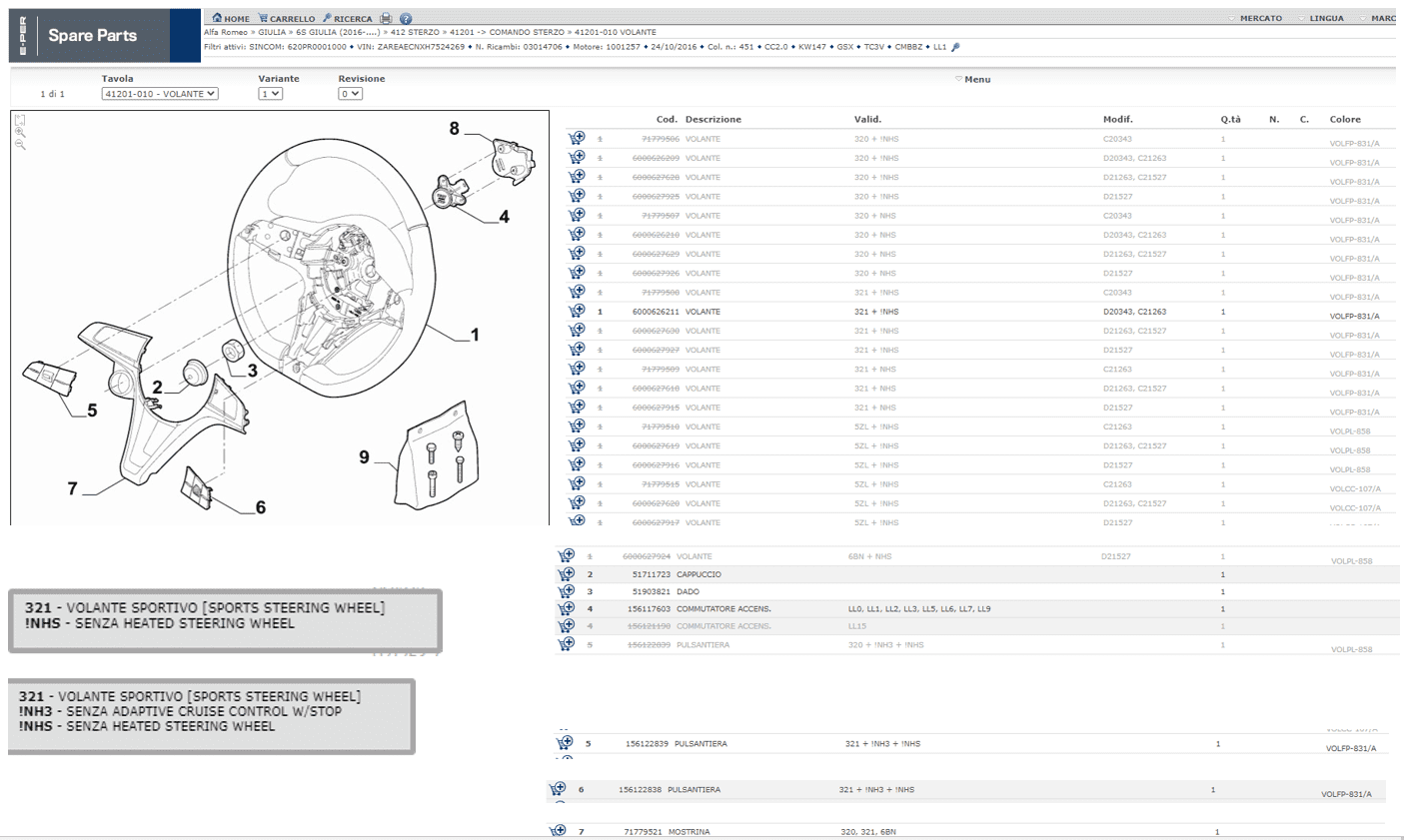Click modification code D20343, C21263 in active row
Screen dimensions: 1404x840
coord(1134,312)
